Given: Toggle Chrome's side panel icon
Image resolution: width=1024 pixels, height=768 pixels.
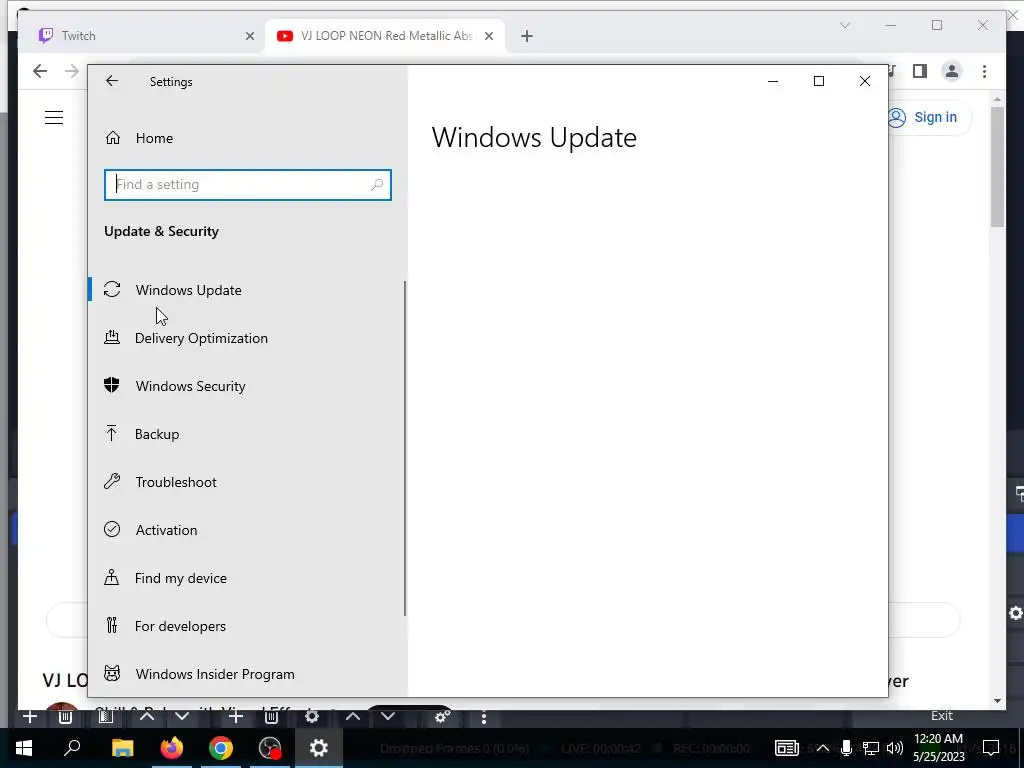Looking at the screenshot, I should point(920,71).
